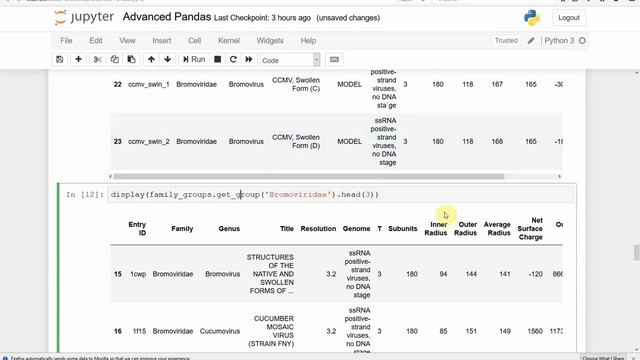Click the Resolution column header

pyautogui.click(x=318, y=229)
